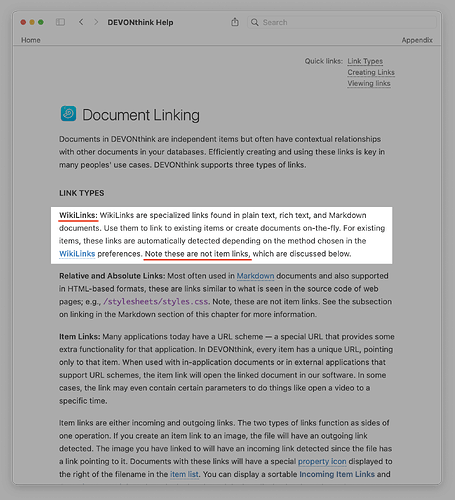
Task: Open the property icon link
Action: [322, 461]
